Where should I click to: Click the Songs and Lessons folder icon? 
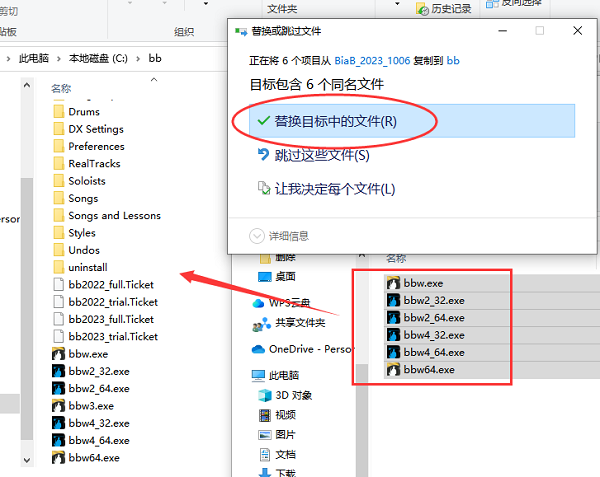[x=59, y=215]
